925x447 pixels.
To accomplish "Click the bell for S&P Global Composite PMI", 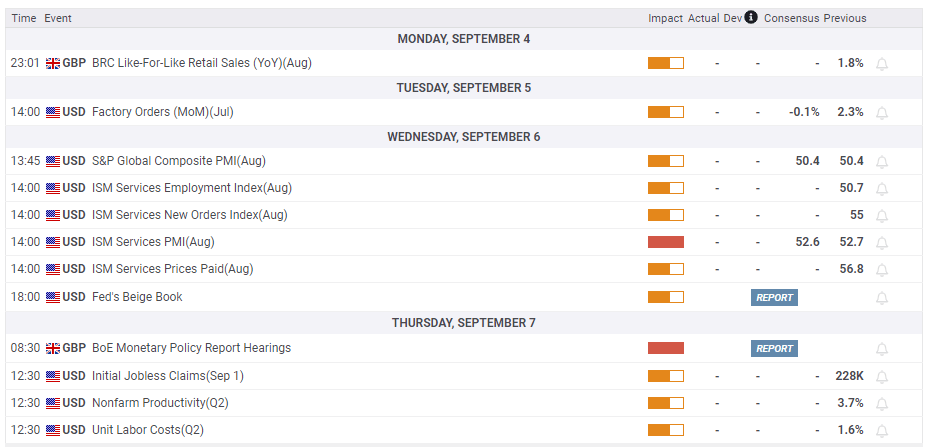I will pos(882,162).
